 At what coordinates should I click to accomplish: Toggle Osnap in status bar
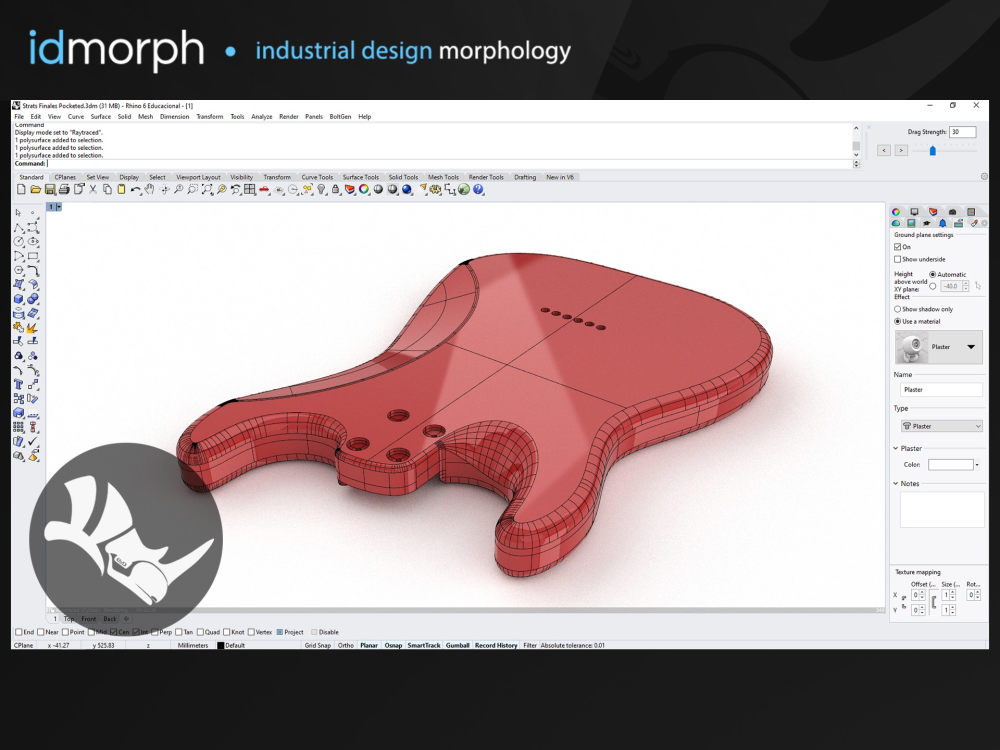click(393, 645)
